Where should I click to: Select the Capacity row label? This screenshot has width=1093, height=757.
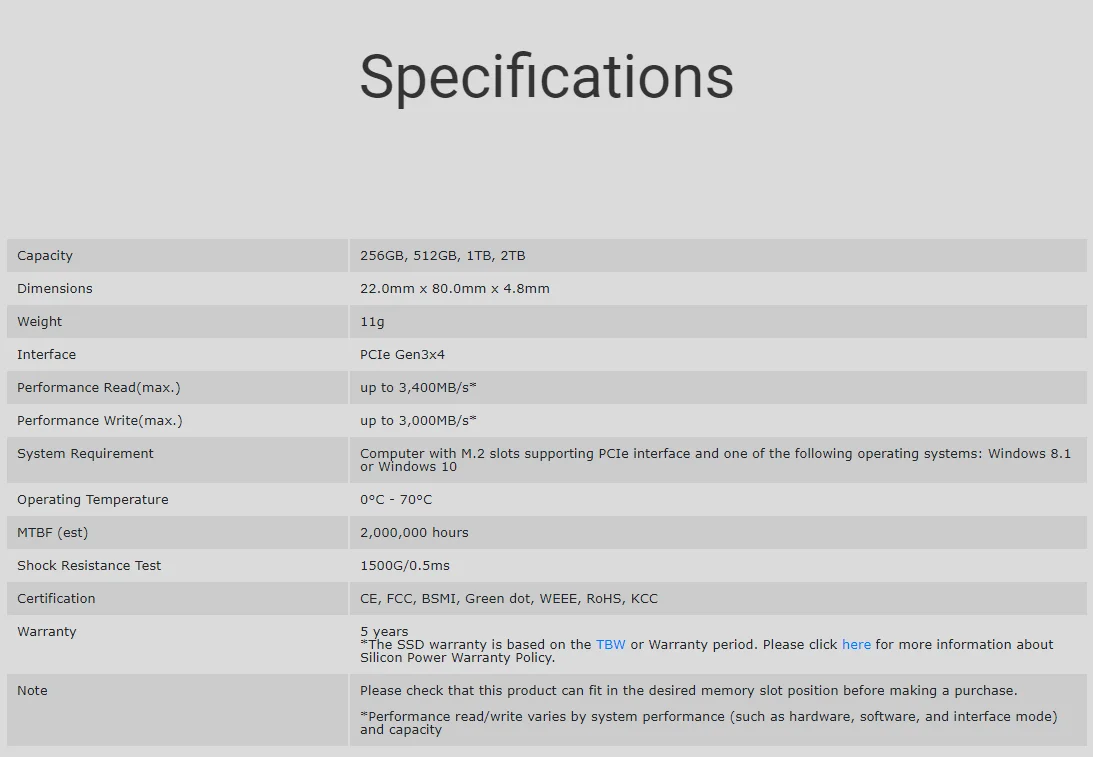45,256
